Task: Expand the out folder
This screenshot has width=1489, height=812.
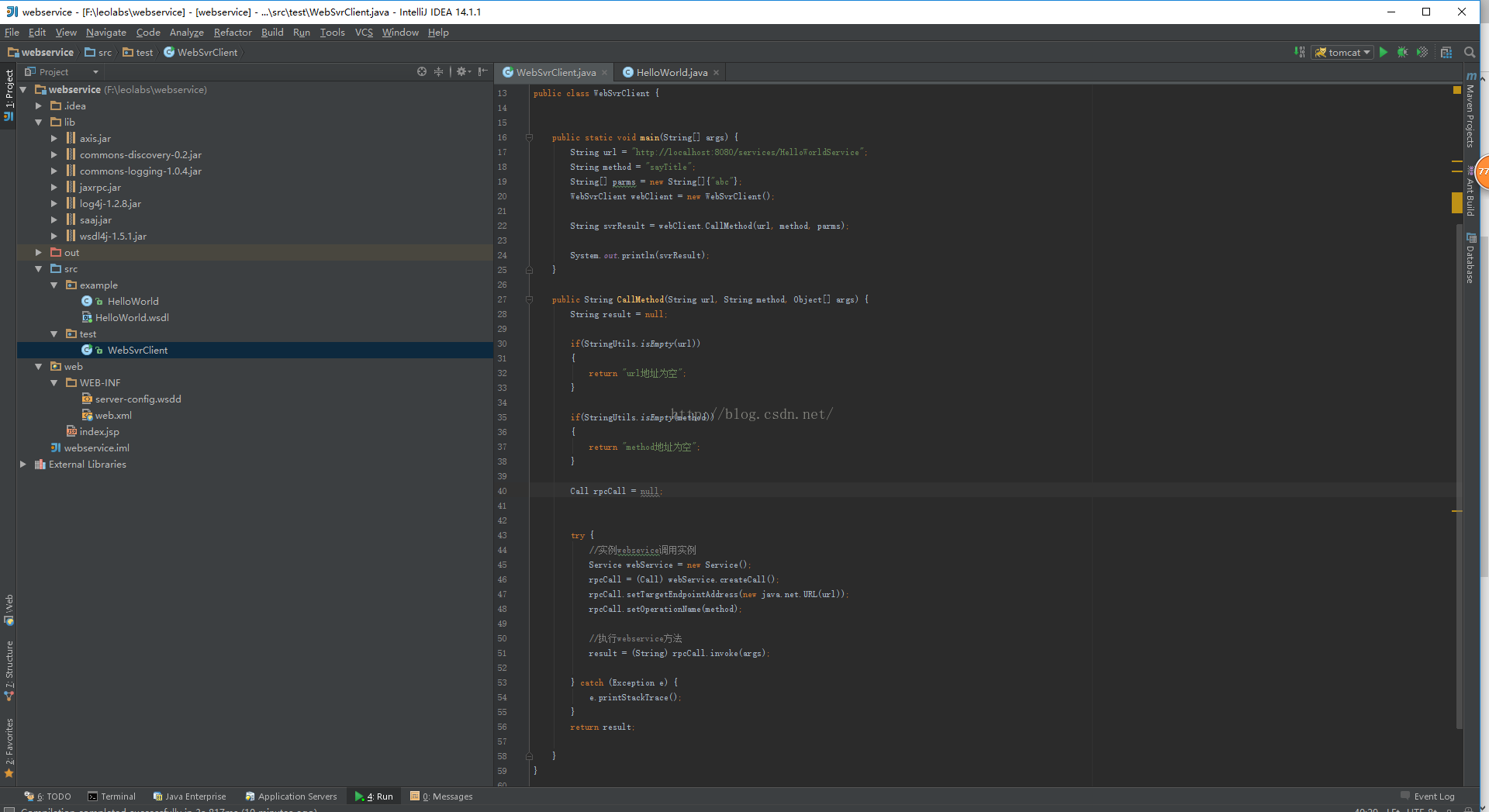Action: (39, 253)
